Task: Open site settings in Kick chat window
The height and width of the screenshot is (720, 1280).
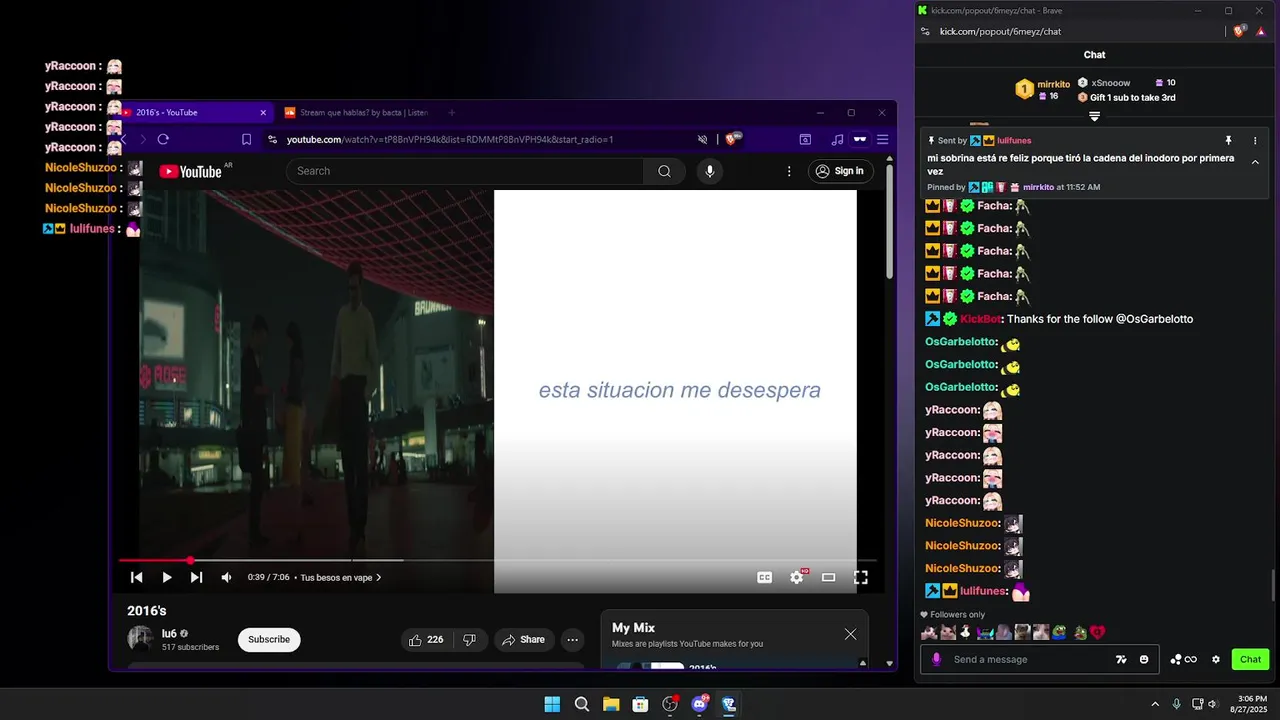Action: [925, 31]
